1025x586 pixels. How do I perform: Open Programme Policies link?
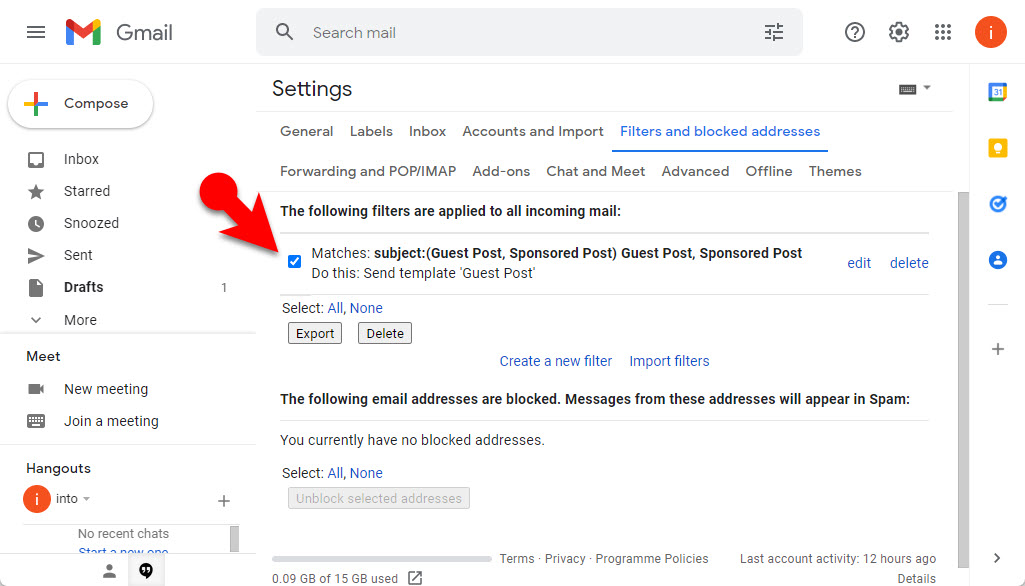[x=652, y=559]
